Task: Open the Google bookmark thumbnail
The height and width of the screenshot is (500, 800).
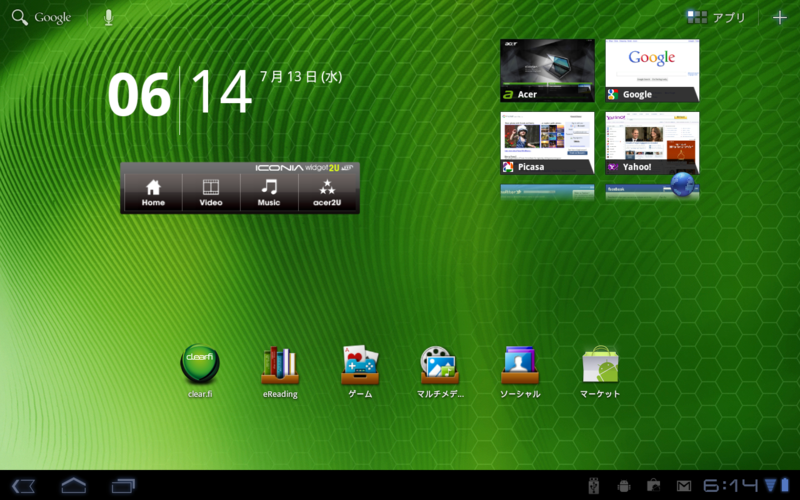Action: coord(652,70)
